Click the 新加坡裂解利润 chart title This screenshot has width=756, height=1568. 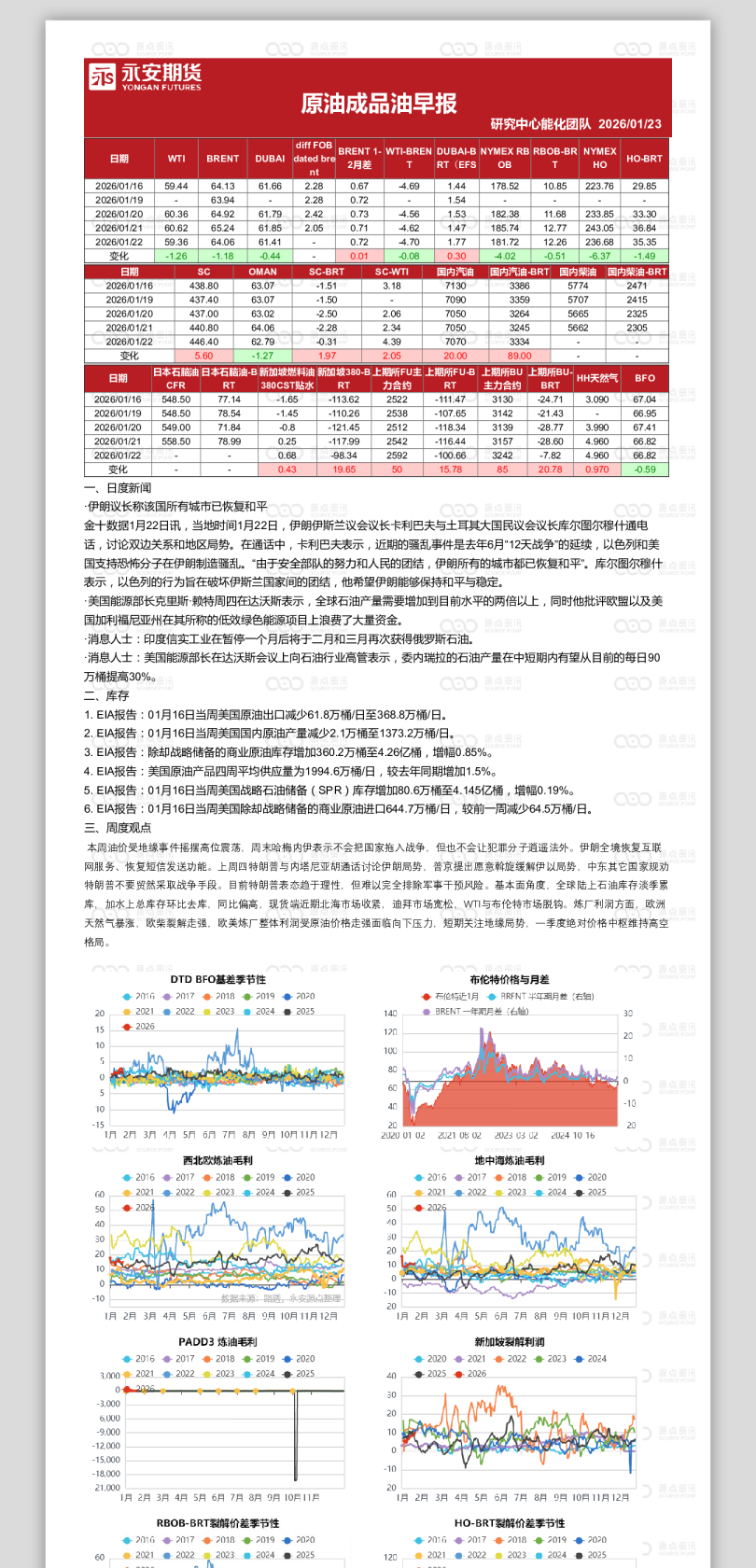point(509,1341)
